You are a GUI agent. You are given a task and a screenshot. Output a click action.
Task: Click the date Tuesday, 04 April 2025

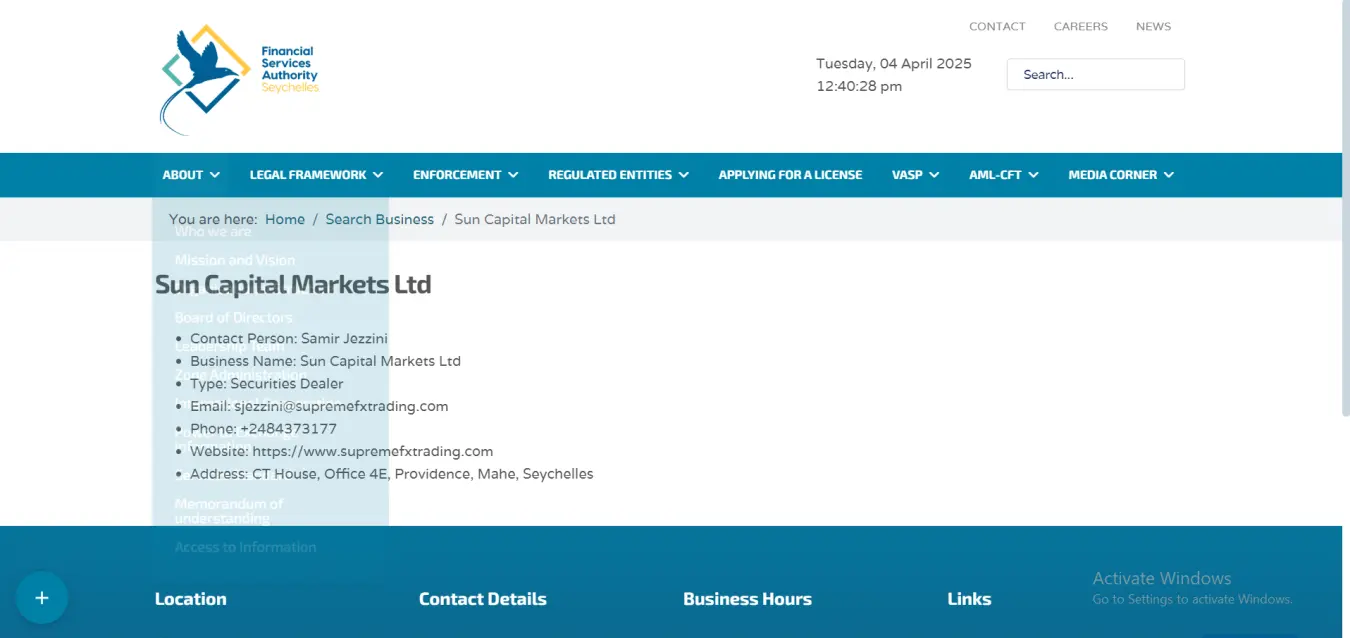pos(894,63)
